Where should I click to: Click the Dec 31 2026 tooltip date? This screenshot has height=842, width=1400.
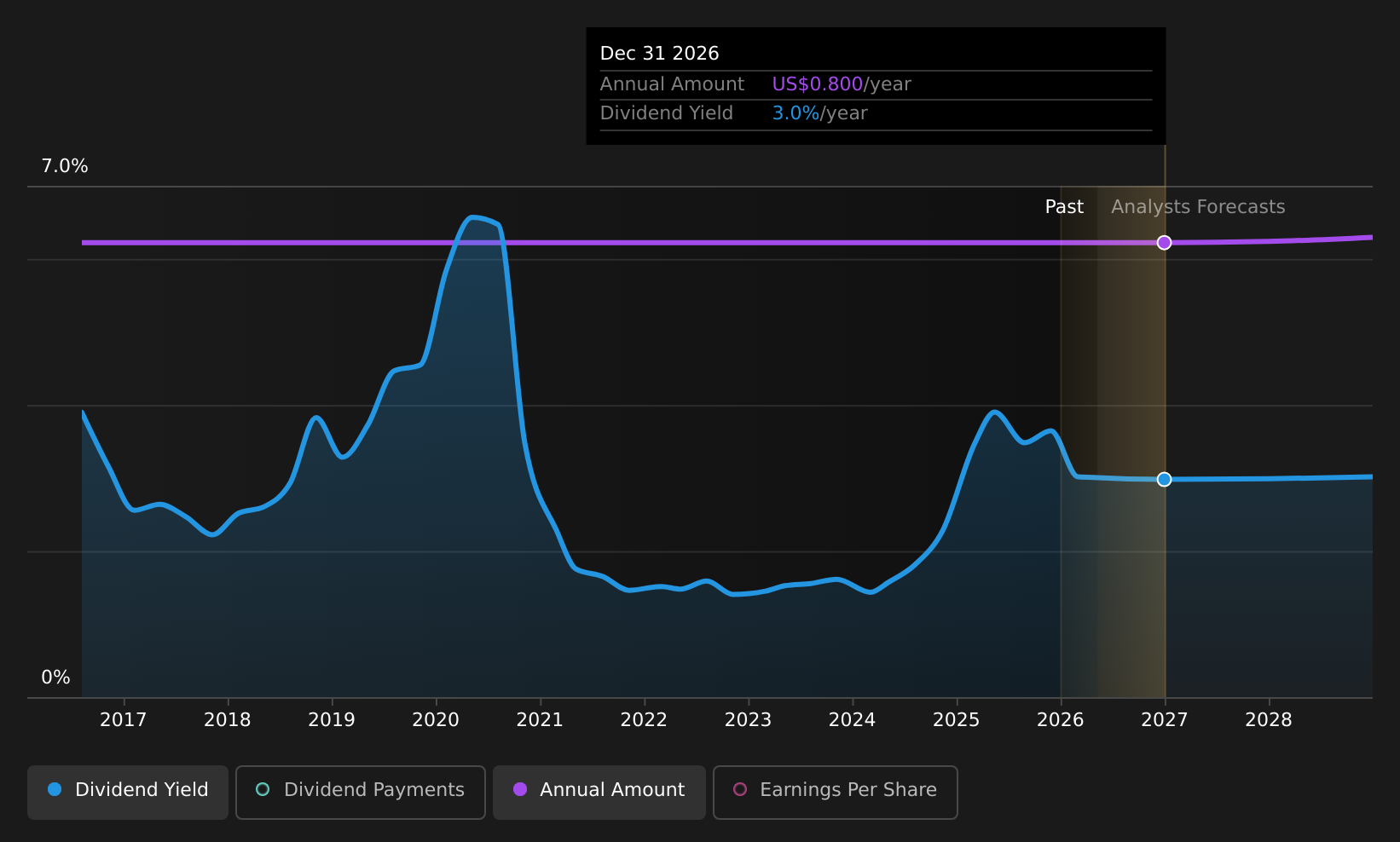click(660, 54)
